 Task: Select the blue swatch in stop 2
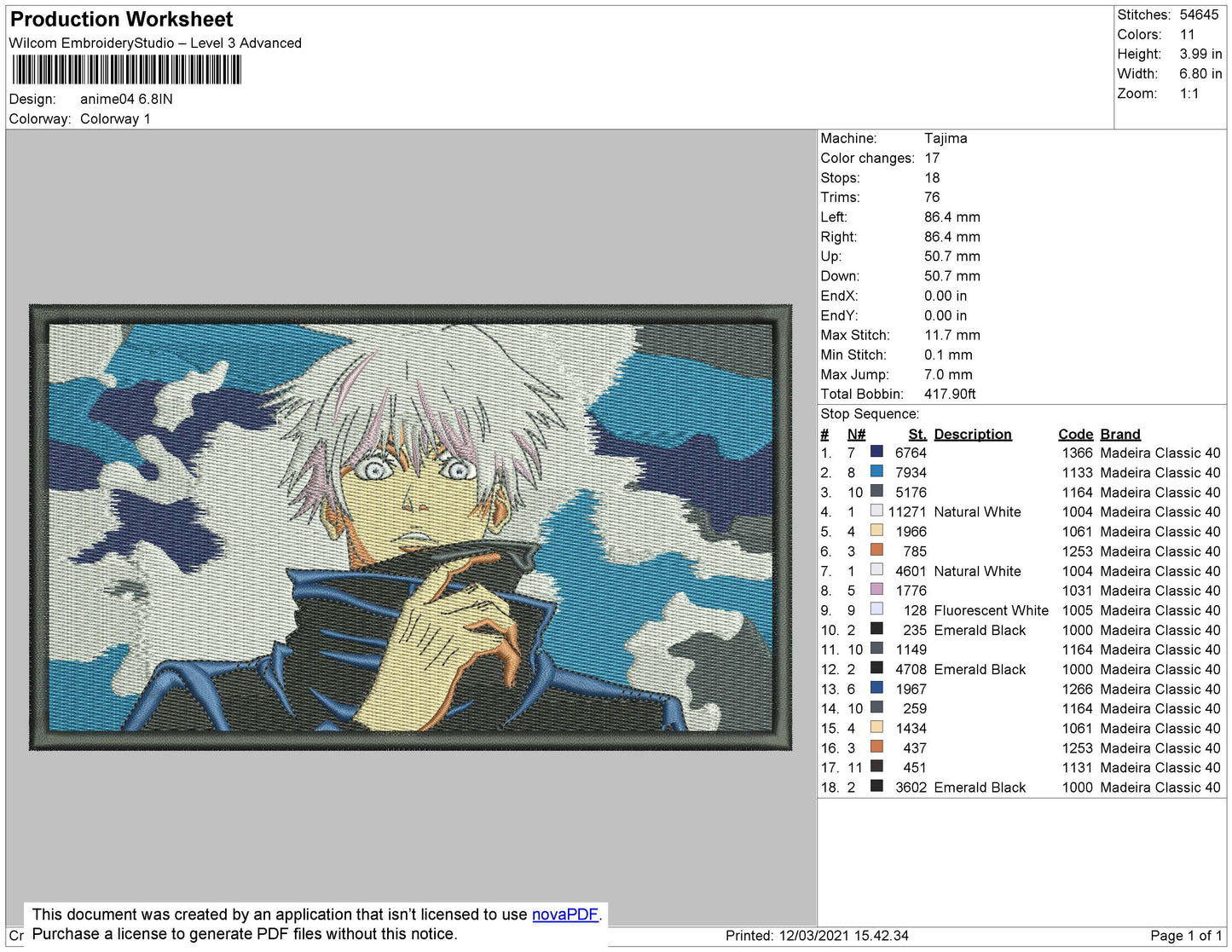click(876, 471)
